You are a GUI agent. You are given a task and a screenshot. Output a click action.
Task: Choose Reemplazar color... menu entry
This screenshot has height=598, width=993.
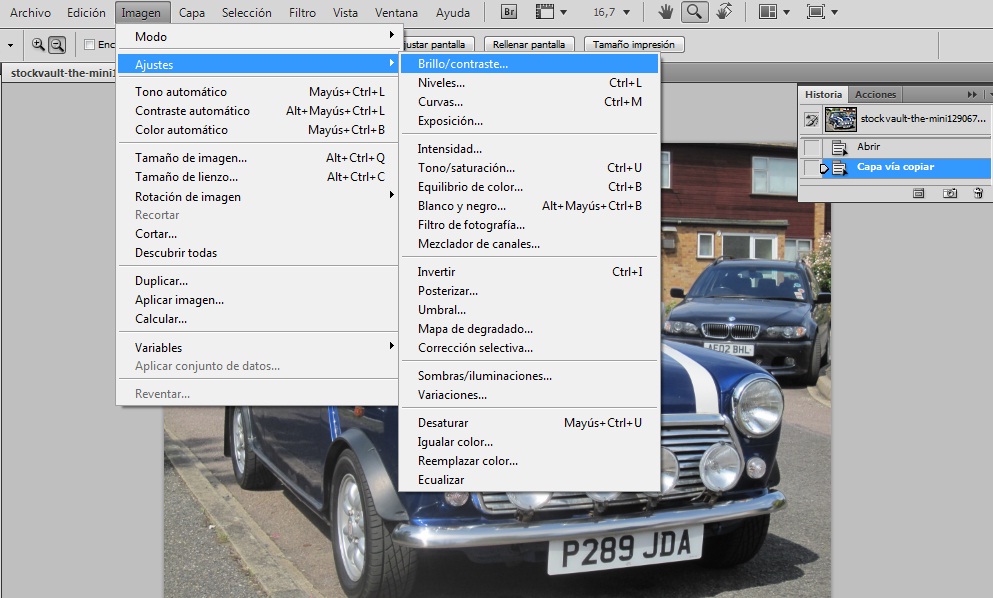[x=529, y=461]
